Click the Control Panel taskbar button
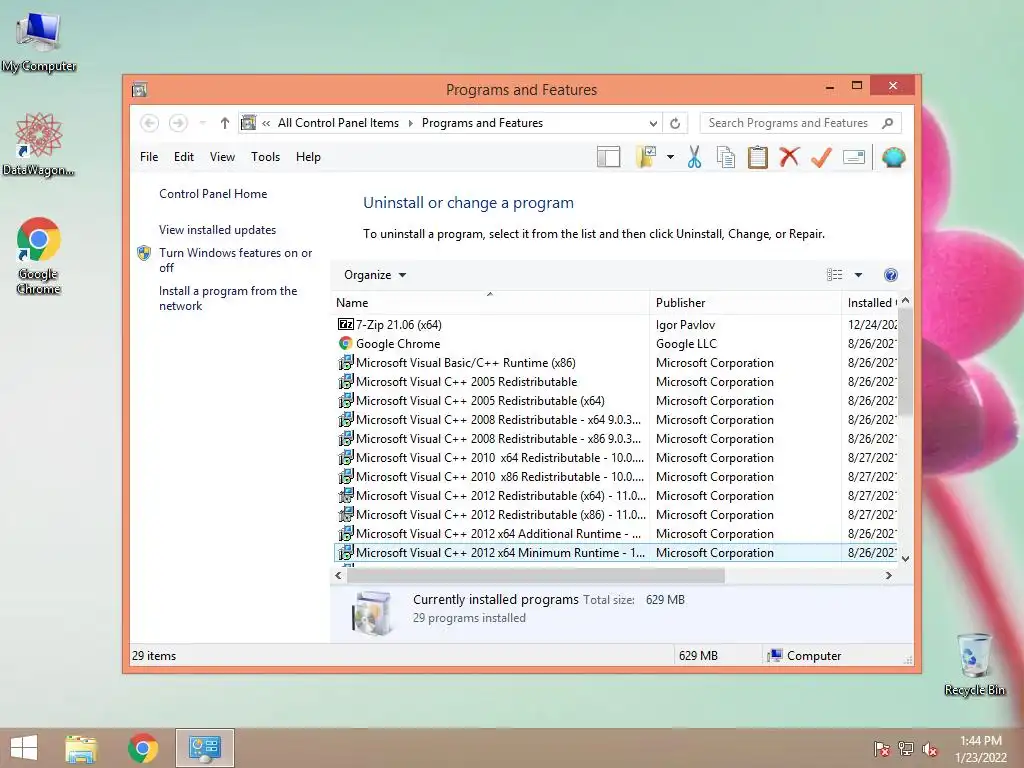 pos(204,748)
